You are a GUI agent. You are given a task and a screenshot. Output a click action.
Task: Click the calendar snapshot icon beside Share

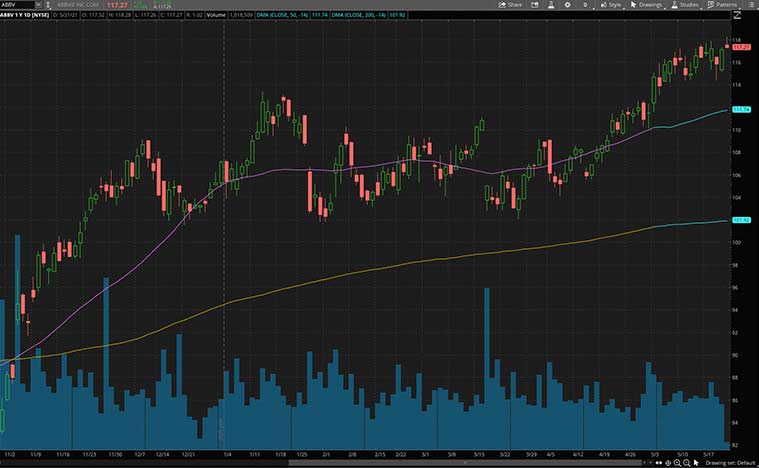point(535,5)
